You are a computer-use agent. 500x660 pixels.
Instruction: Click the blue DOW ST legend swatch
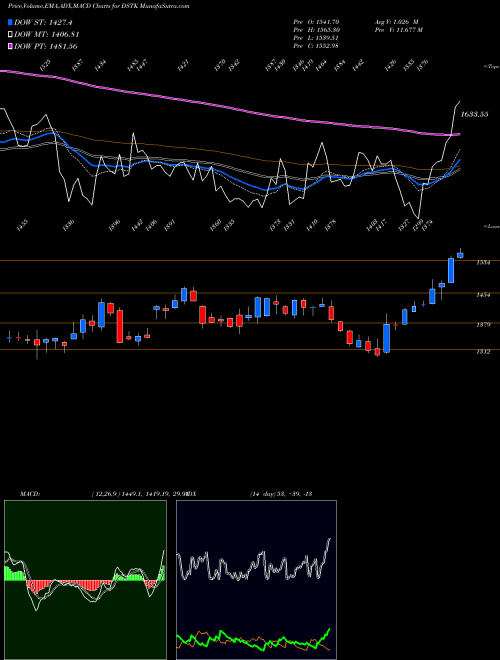[x=11, y=22]
